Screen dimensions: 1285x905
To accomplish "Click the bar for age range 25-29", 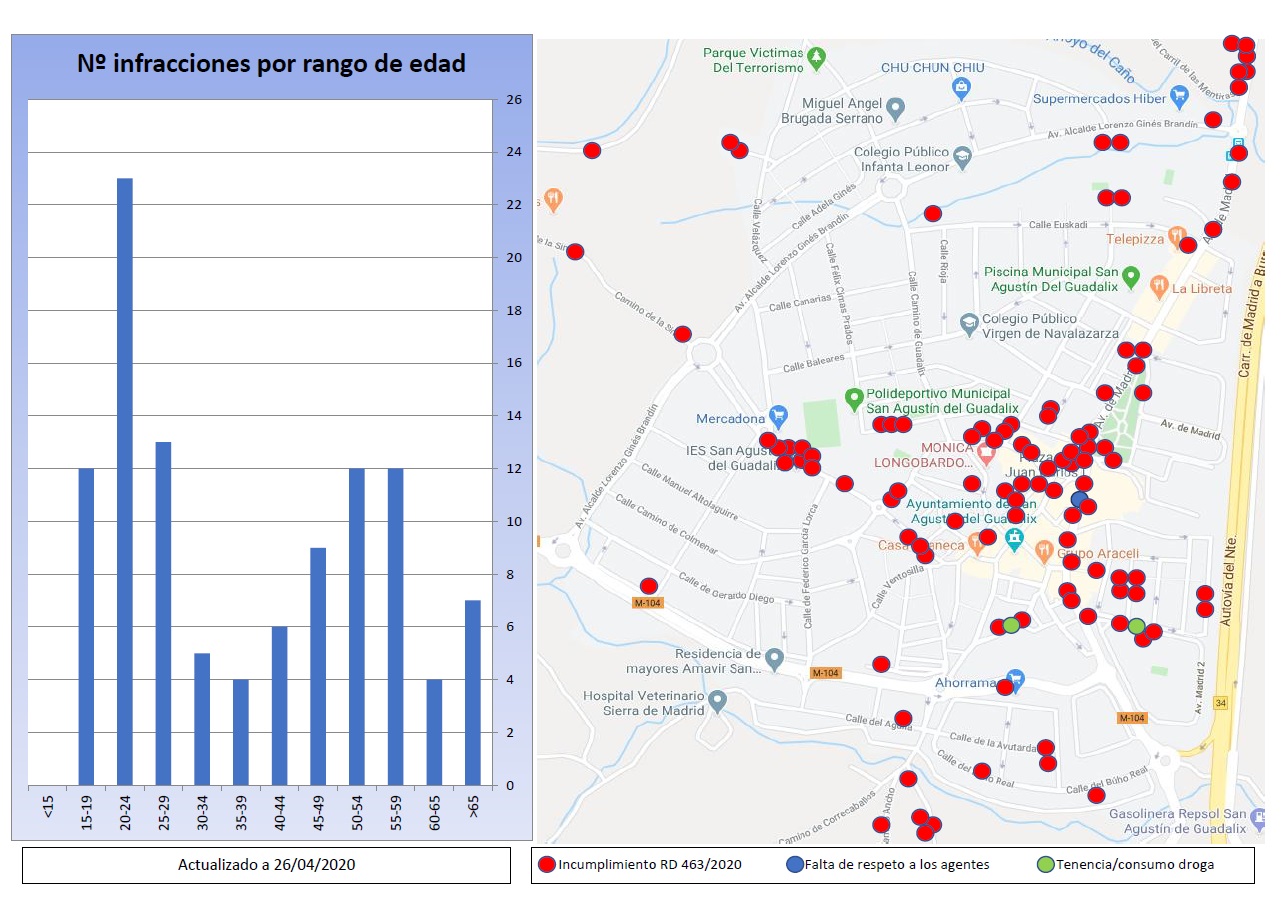I will (x=163, y=614).
